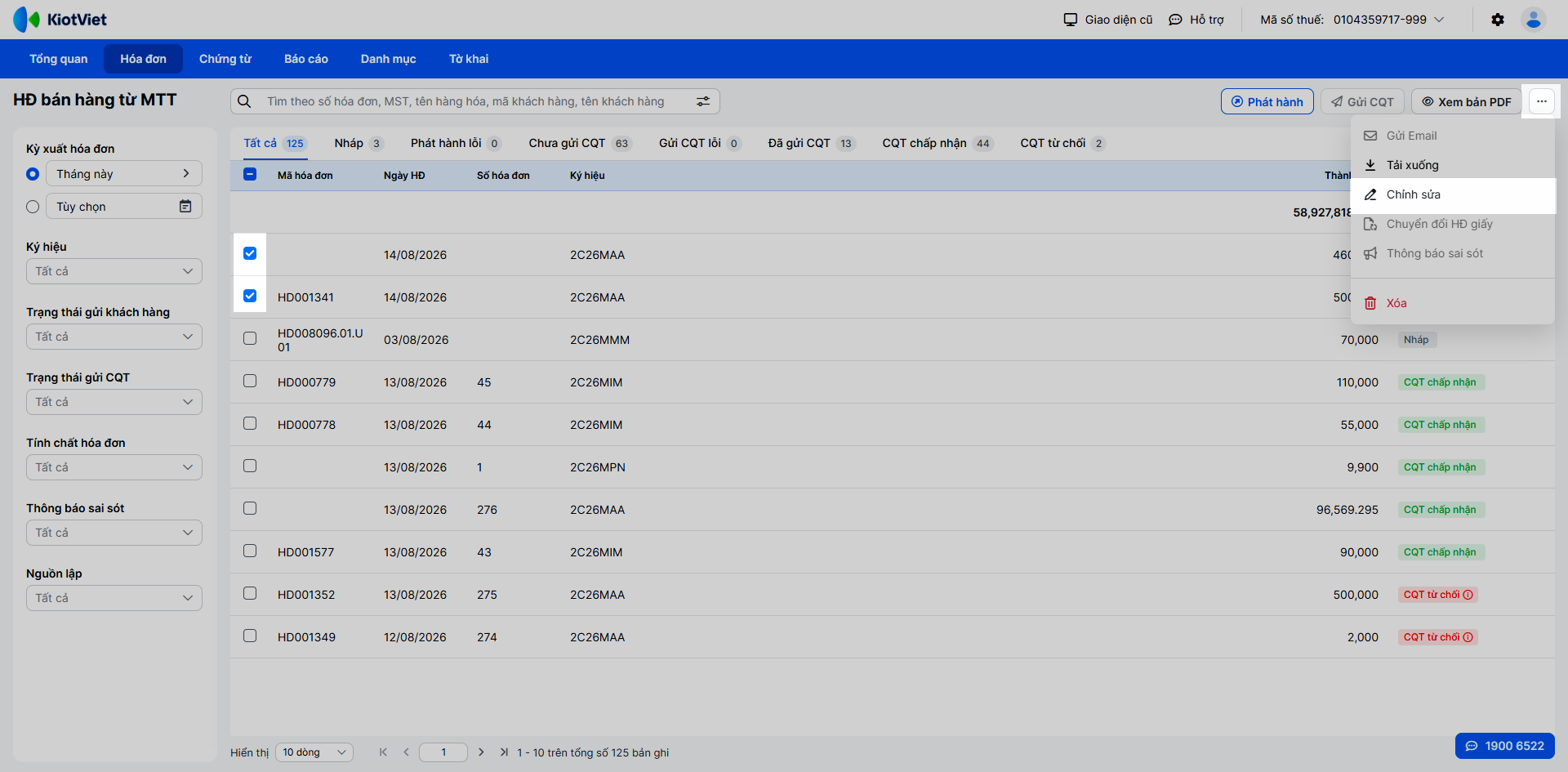Click the Nháp status badge on HD008096.01.U01
Image resolution: width=1568 pixels, height=772 pixels.
tap(1417, 340)
